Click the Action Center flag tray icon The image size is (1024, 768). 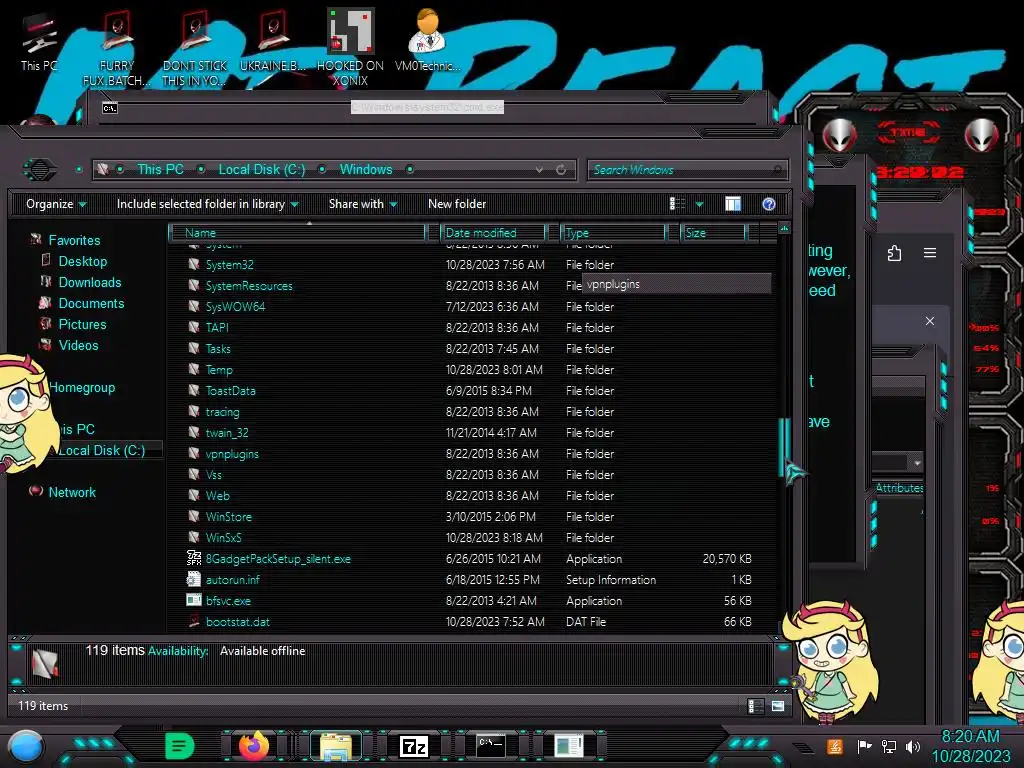[x=865, y=746]
